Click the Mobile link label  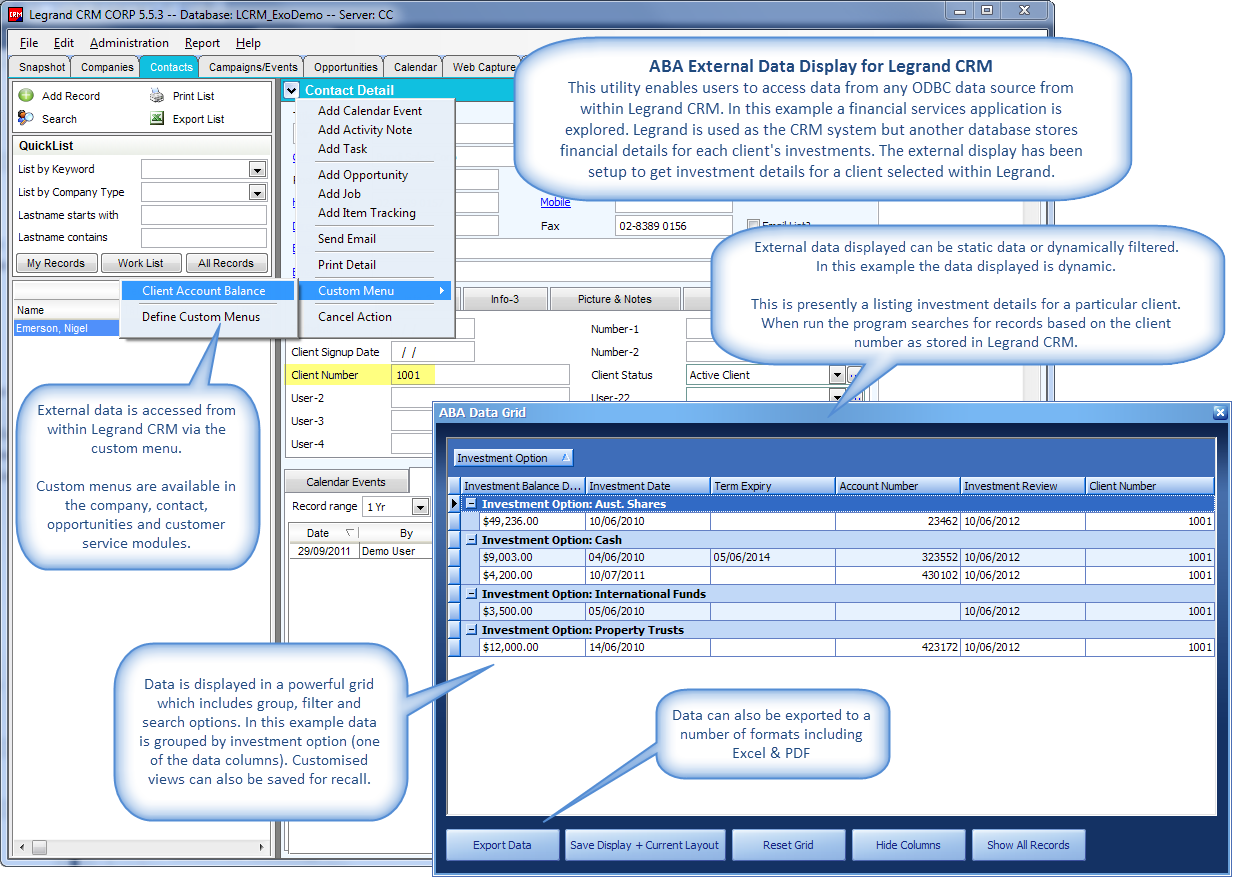pyautogui.click(x=555, y=202)
